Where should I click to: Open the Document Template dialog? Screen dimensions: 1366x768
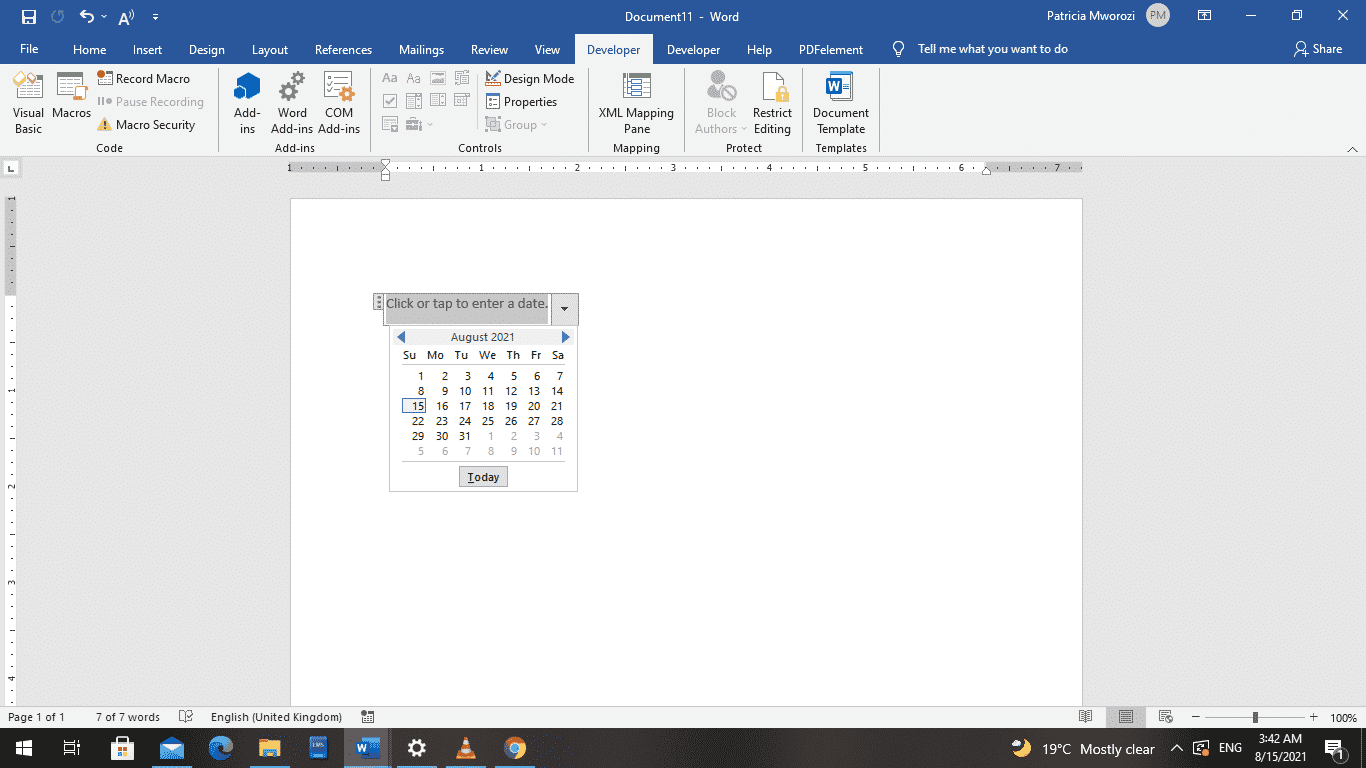pos(840,100)
